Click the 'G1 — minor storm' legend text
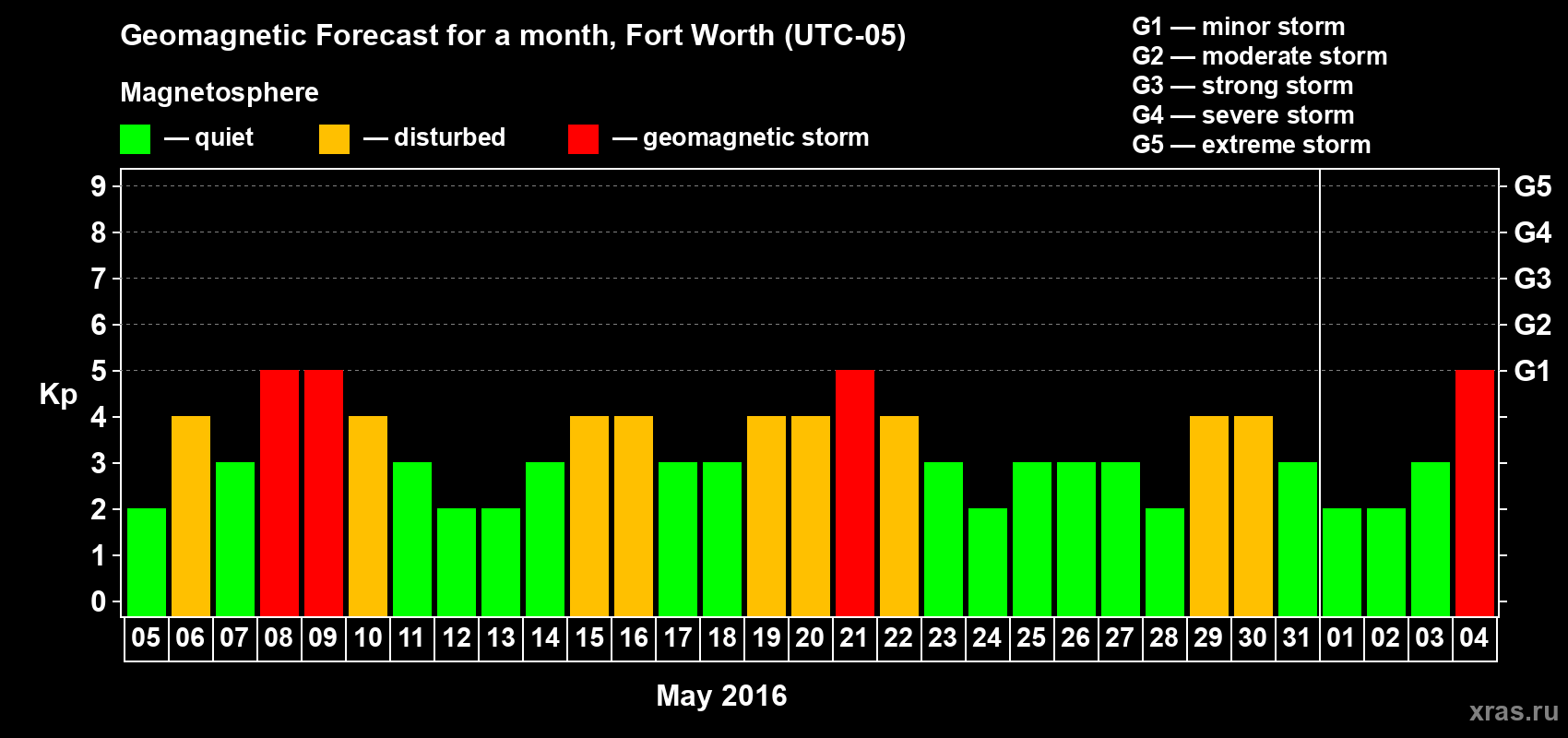This screenshot has height=738, width=1568. [1238, 27]
